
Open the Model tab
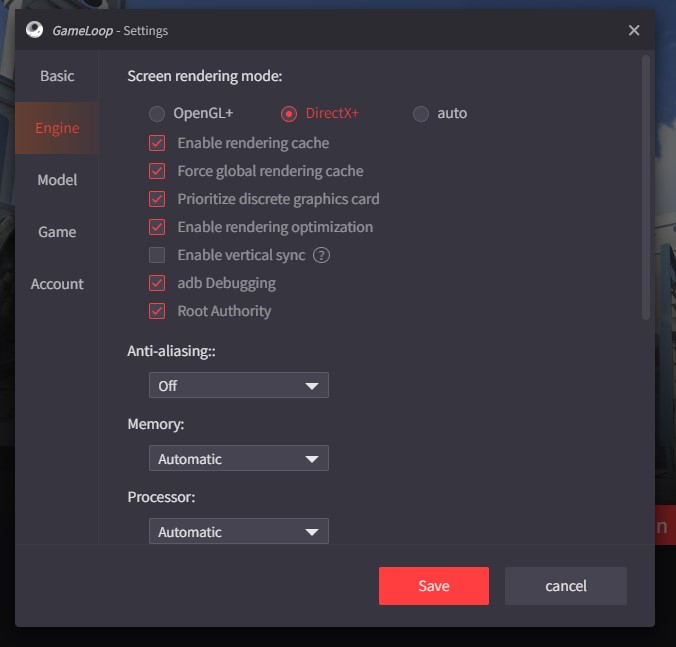pos(57,180)
